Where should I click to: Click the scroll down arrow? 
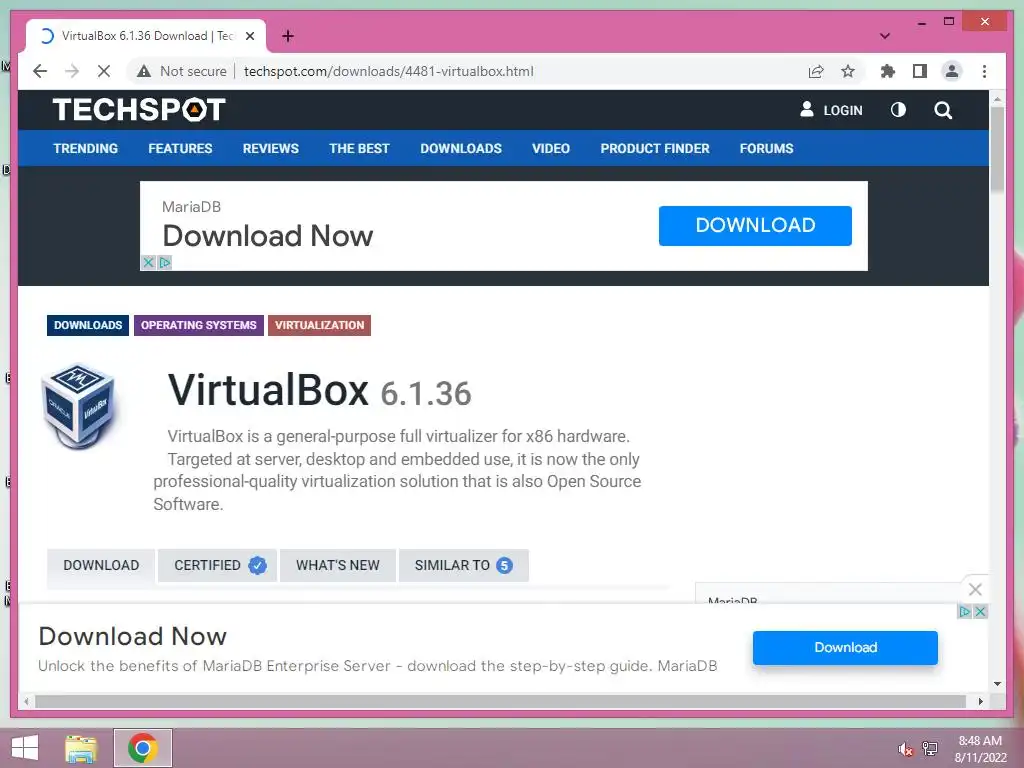(x=997, y=684)
